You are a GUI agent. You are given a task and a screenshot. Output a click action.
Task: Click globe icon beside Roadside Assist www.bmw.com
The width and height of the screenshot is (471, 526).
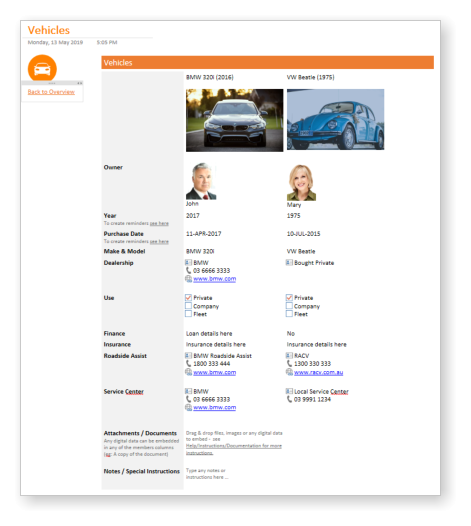189,372
